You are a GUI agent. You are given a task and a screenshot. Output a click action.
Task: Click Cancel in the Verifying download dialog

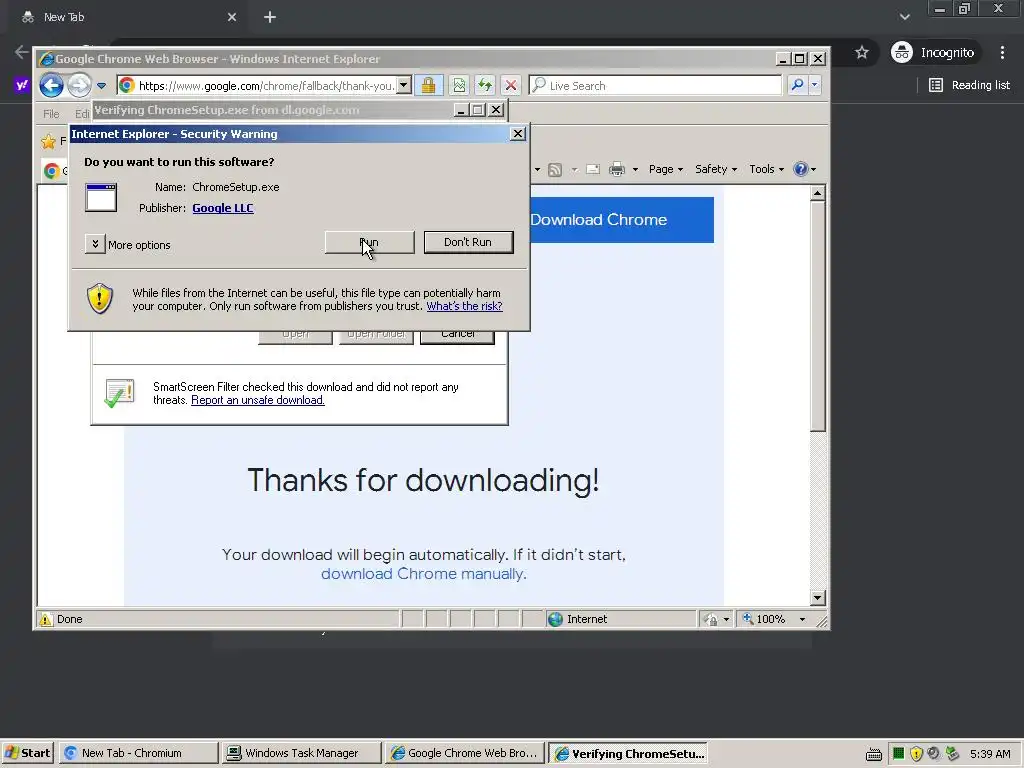[x=457, y=335]
